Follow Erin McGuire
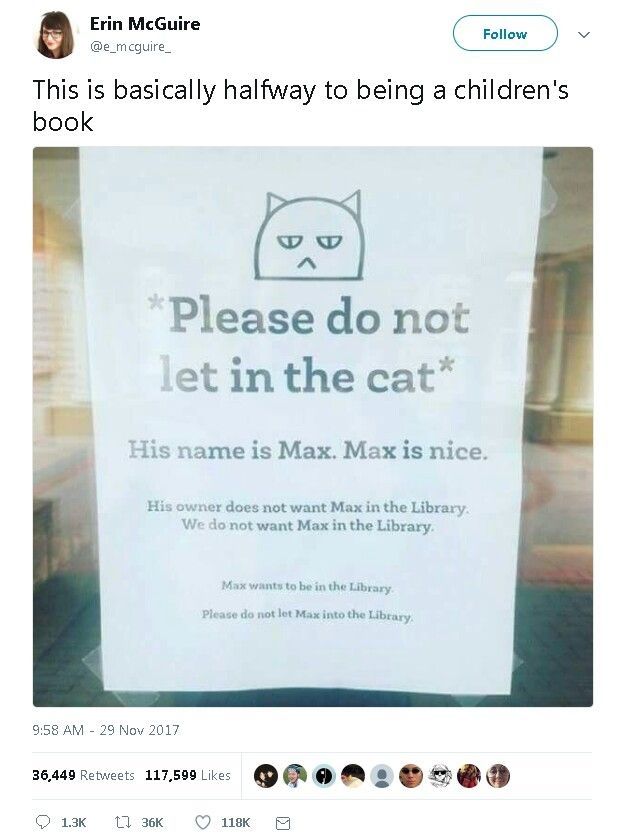The image size is (626, 838). (x=505, y=34)
